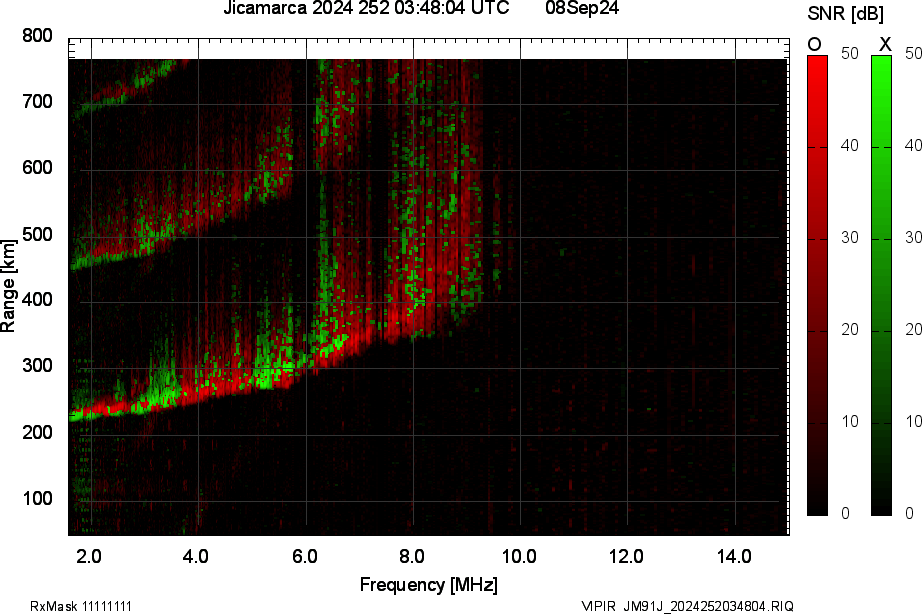Select the X label above green bar
This screenshot has width=922, height=614.
[884, 44]
